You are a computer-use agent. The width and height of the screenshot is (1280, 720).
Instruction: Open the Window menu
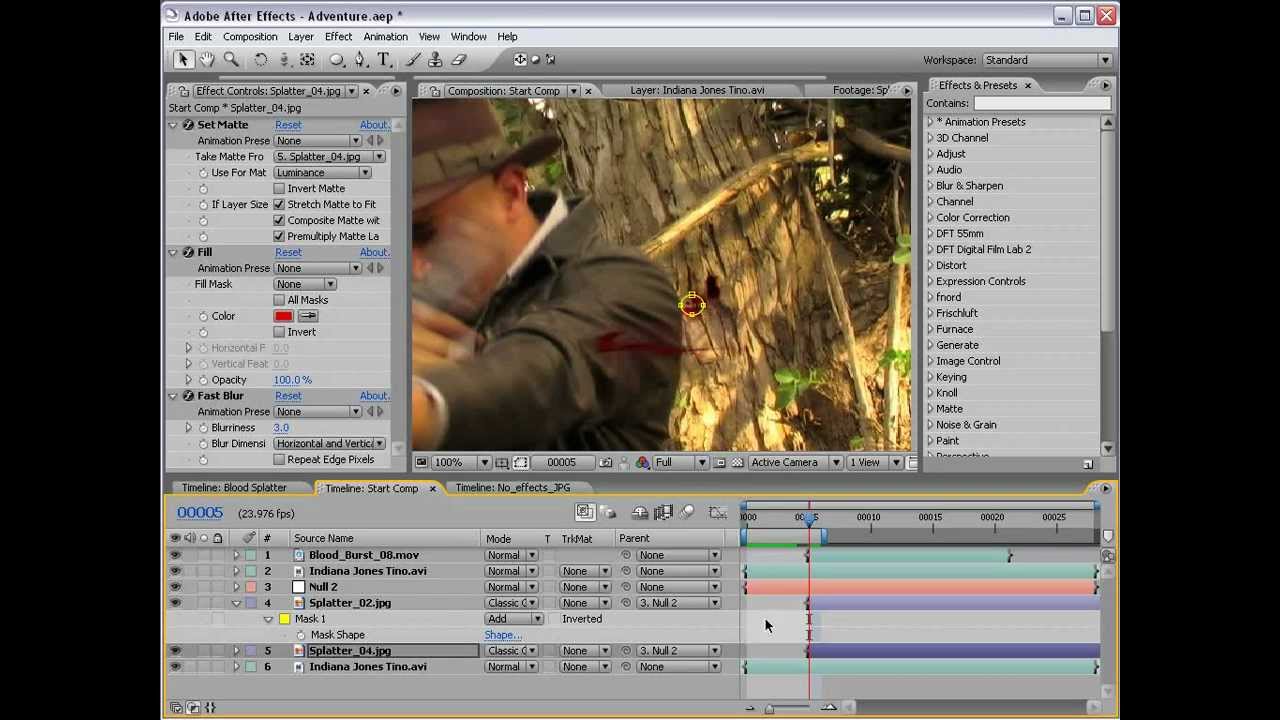click(468, 37)
